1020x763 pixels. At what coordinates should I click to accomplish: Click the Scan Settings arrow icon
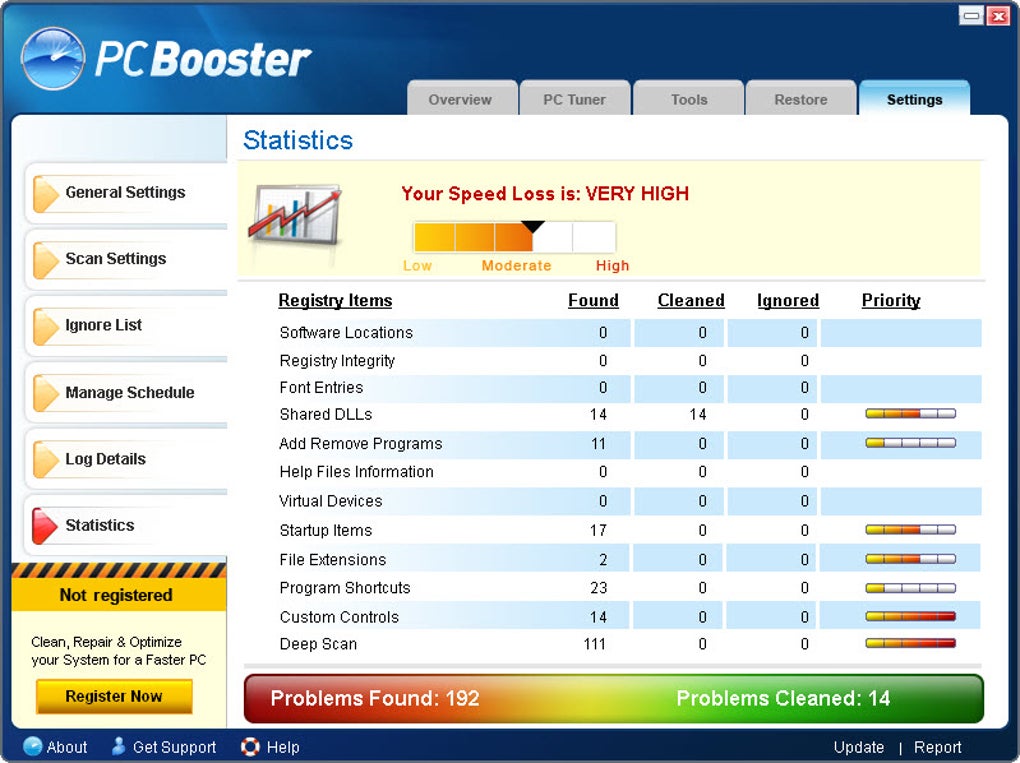46,260
